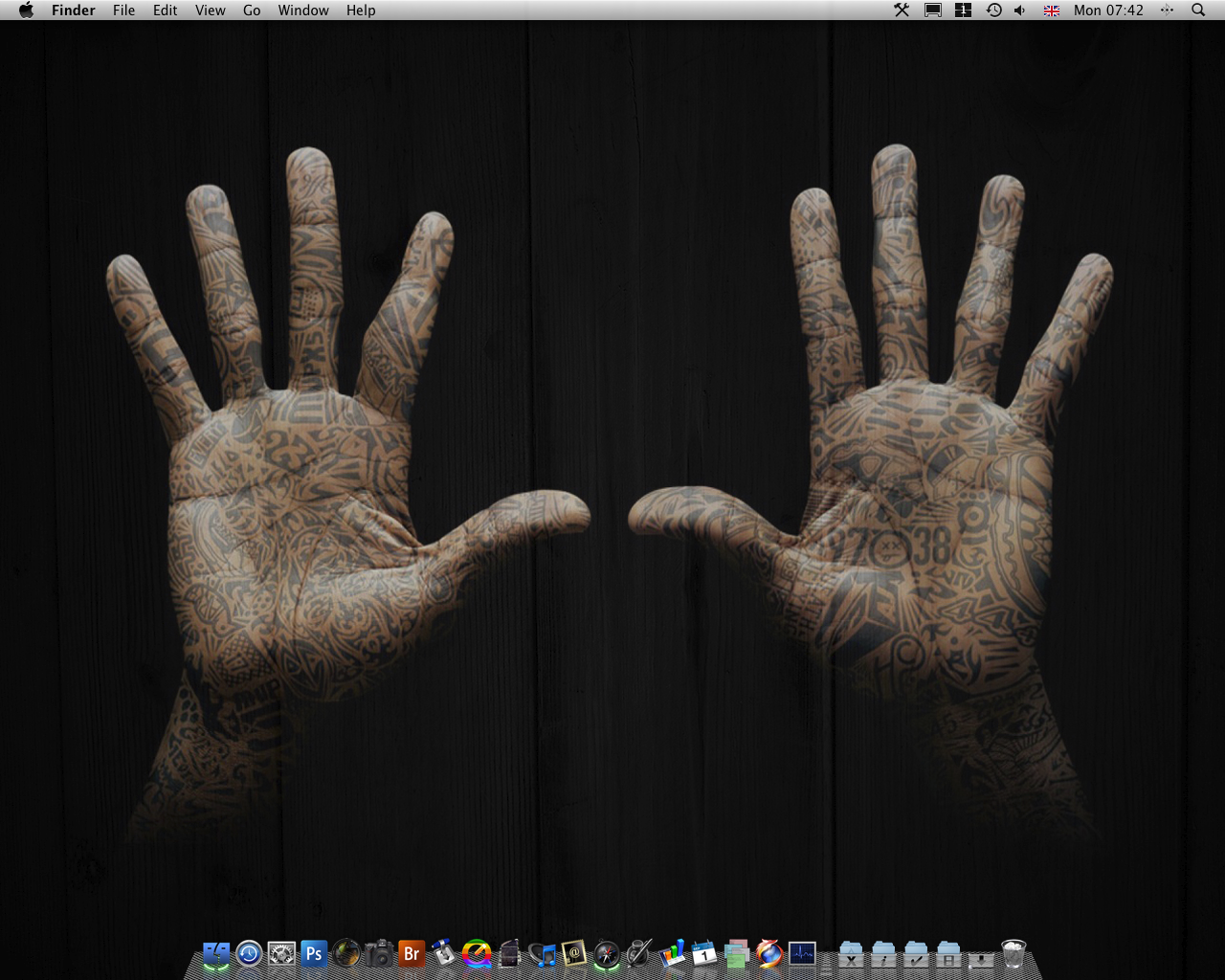Click the crossed tools menu bar icon
This screenshot has width=1225, height=980.
[902, 11]
